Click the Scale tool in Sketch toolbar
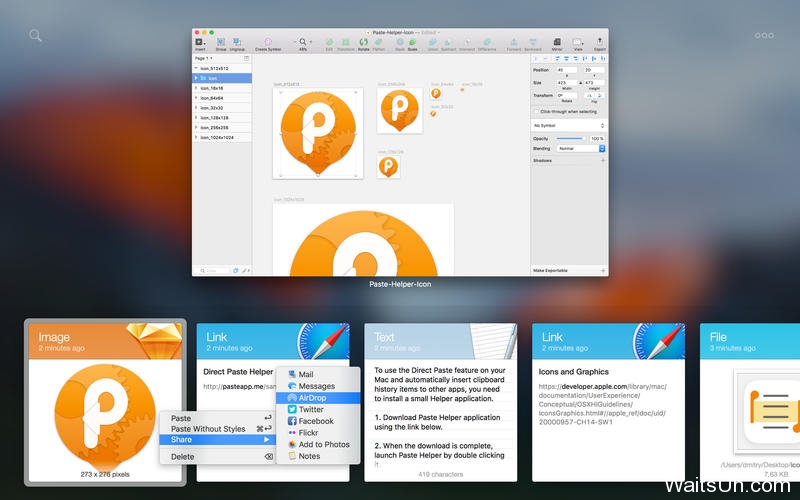This screenshot has width=800, height=500. click(x=412, y=42)
